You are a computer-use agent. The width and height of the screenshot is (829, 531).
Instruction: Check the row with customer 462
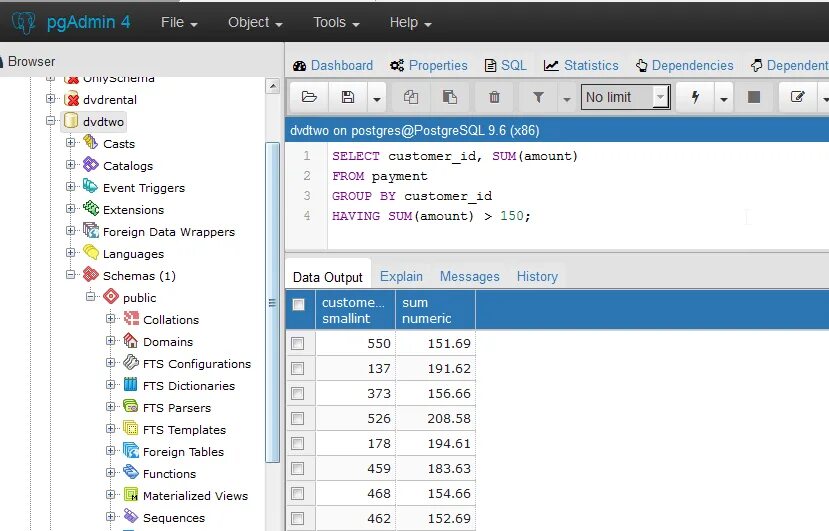click(x=298, y=518)
